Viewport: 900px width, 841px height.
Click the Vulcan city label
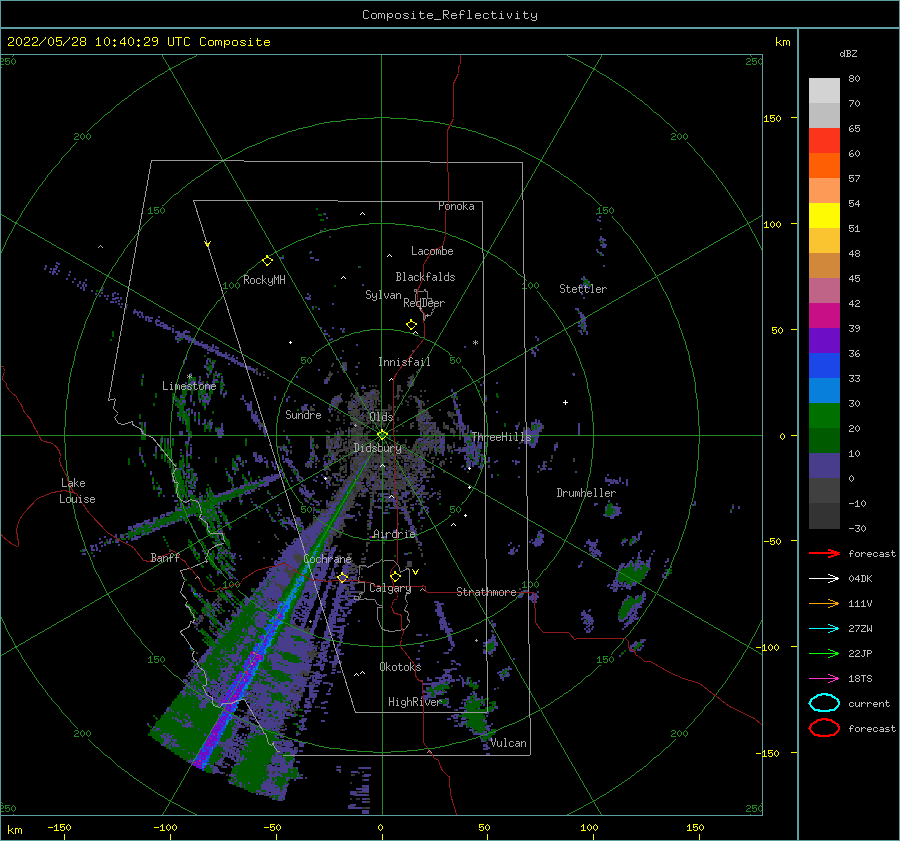(x=509, y=743)
